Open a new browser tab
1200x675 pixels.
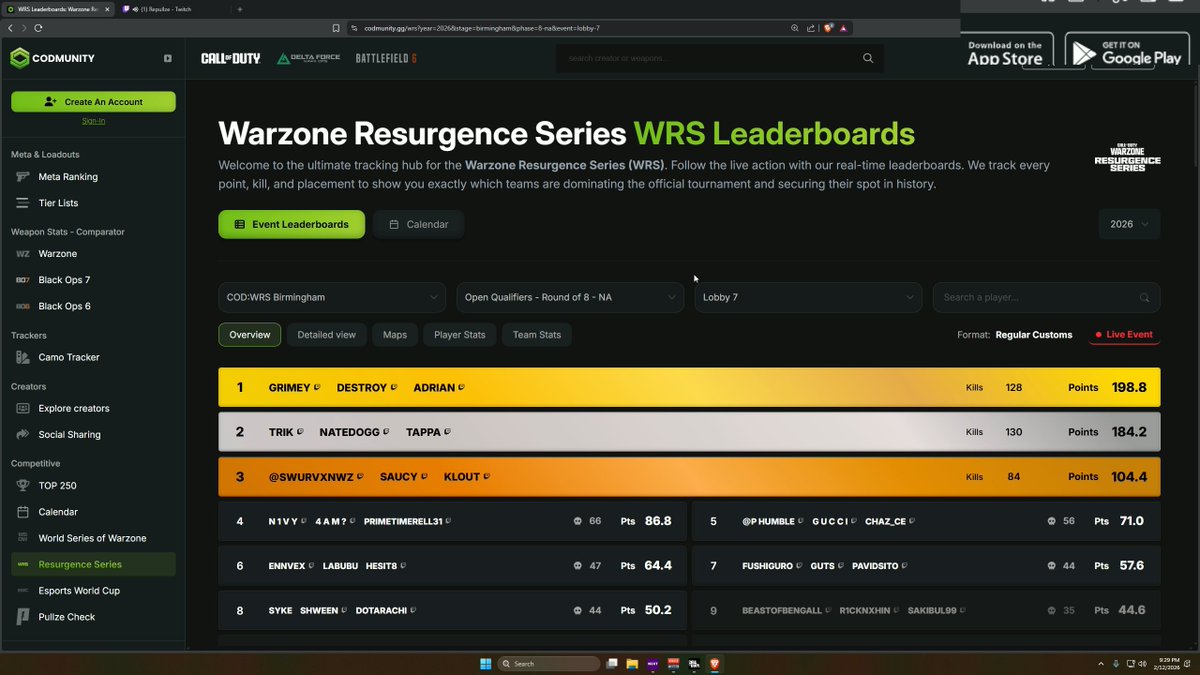[x=240, y=9]
